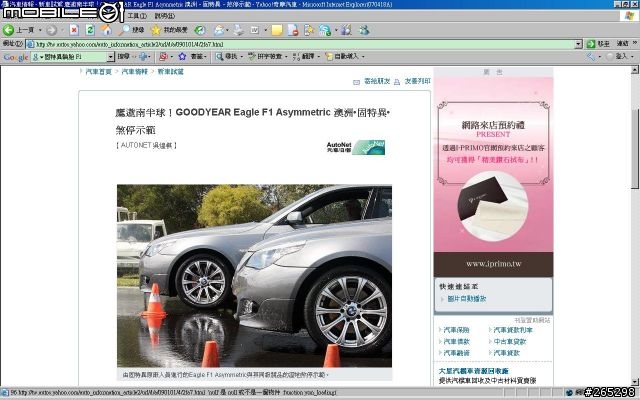Click the yellow note toolbar icon

277,30
